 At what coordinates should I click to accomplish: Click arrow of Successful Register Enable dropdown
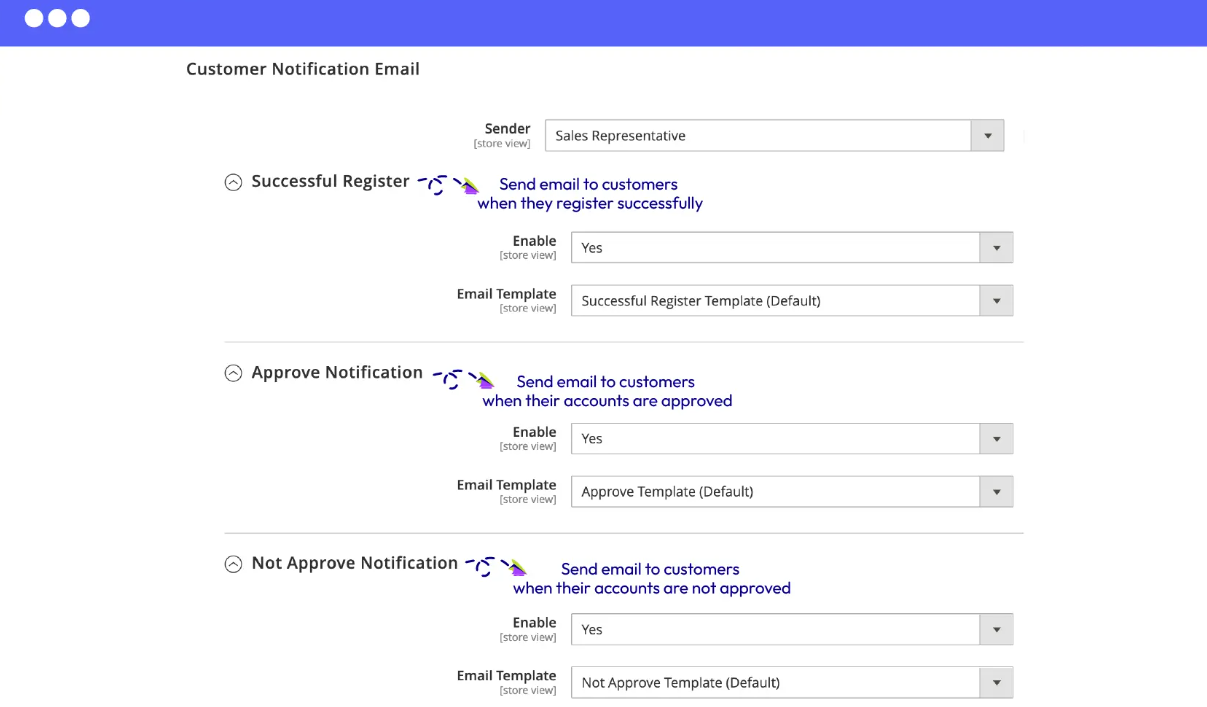[x=996, y=248]
